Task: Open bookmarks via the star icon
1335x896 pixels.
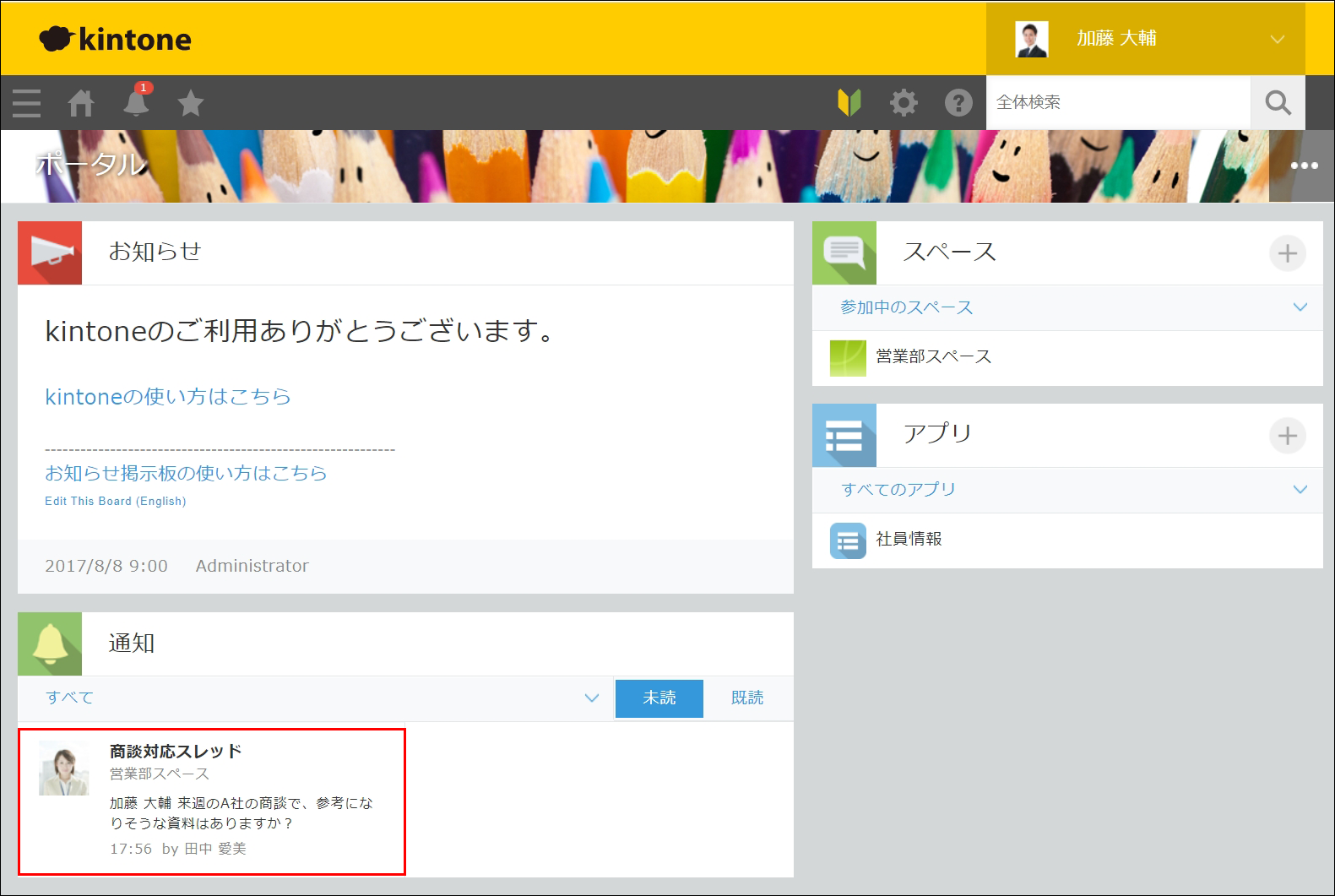Action: 191,103
